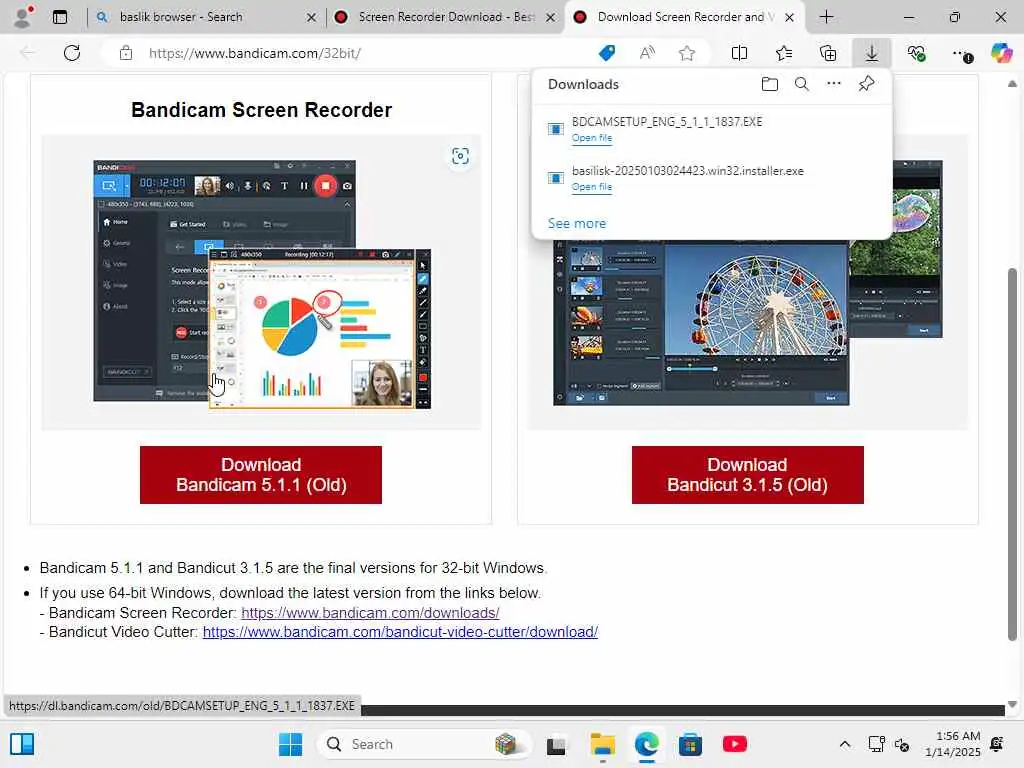Open the split screen icon
1024x768 pixels.
(739, 53)
